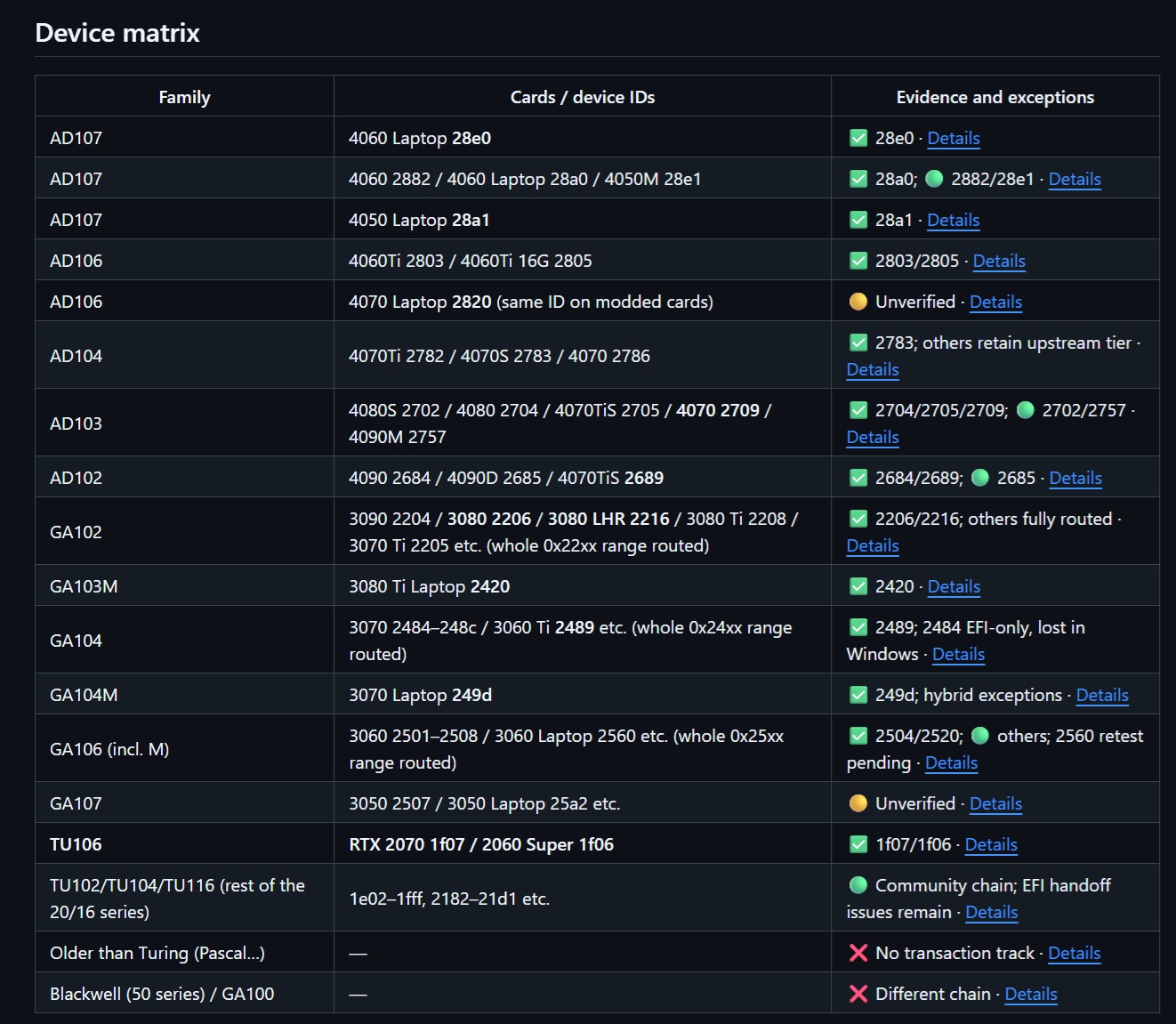Follow the Details link after "pending" in the GA106 row
Screen dimensions: 1176x1024
pyautogui.click(x=951, y=762)
